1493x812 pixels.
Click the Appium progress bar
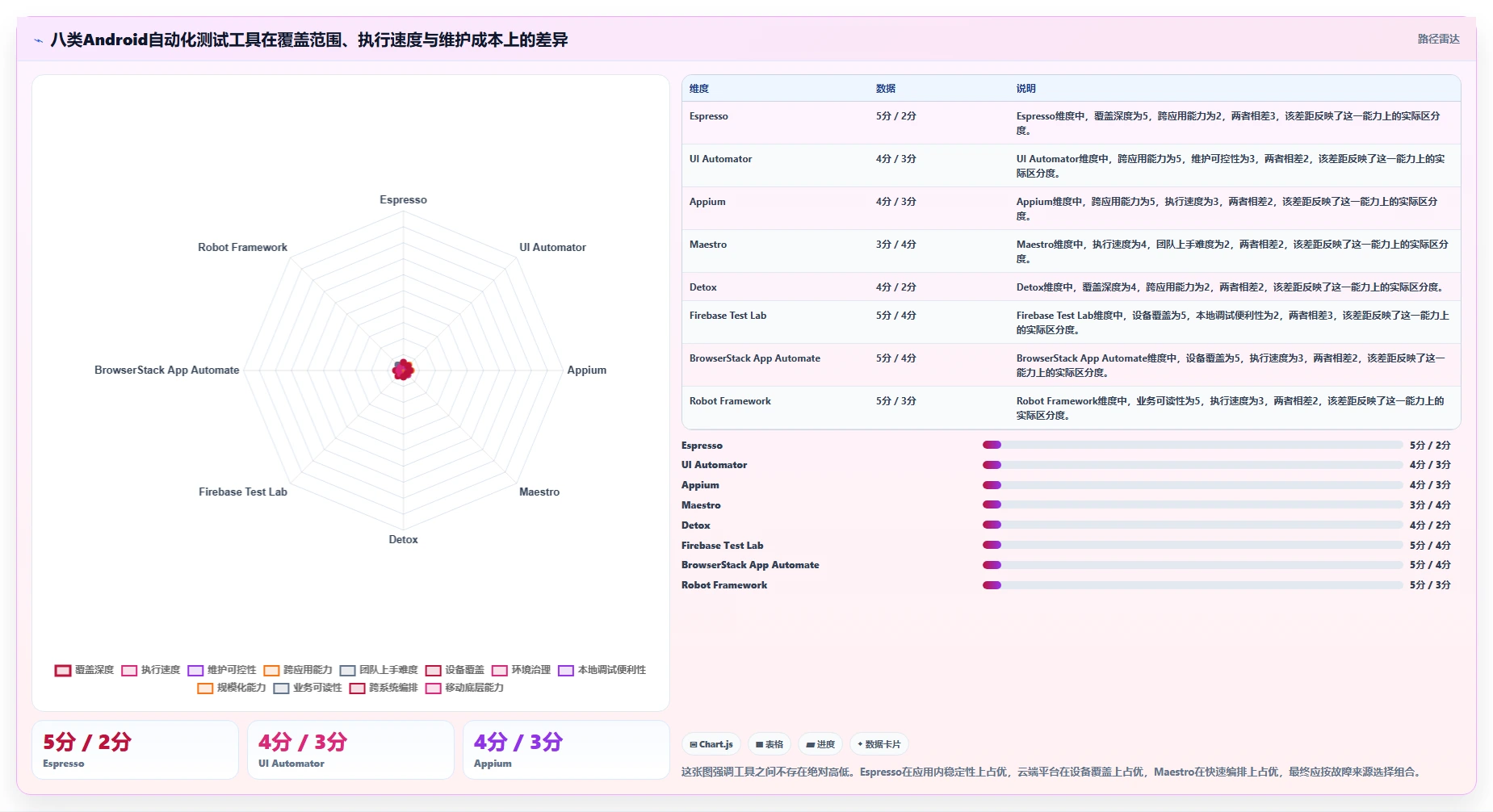tap(1193, 485)
